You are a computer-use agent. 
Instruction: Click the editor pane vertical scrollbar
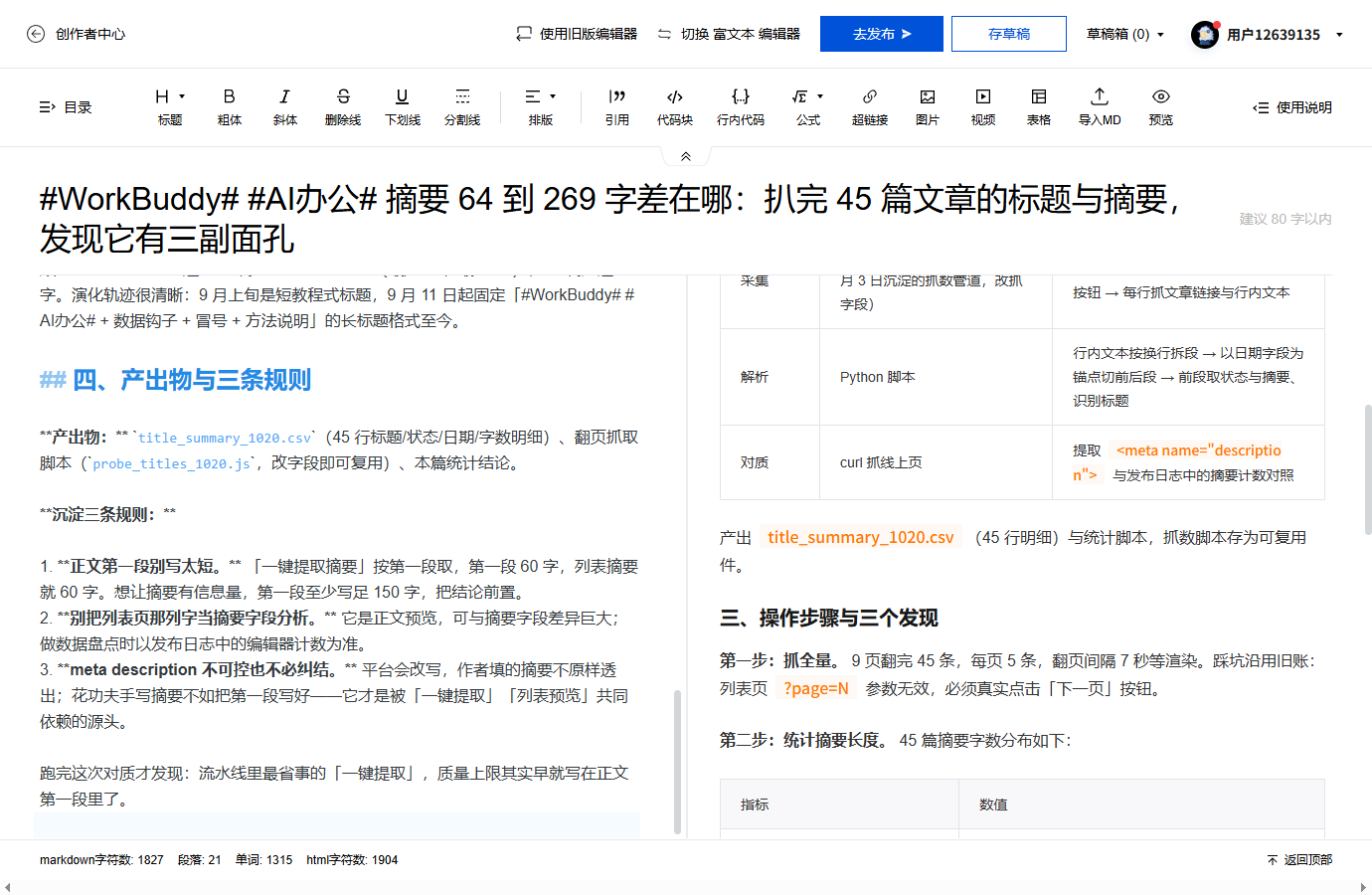[x=678, y=761]
